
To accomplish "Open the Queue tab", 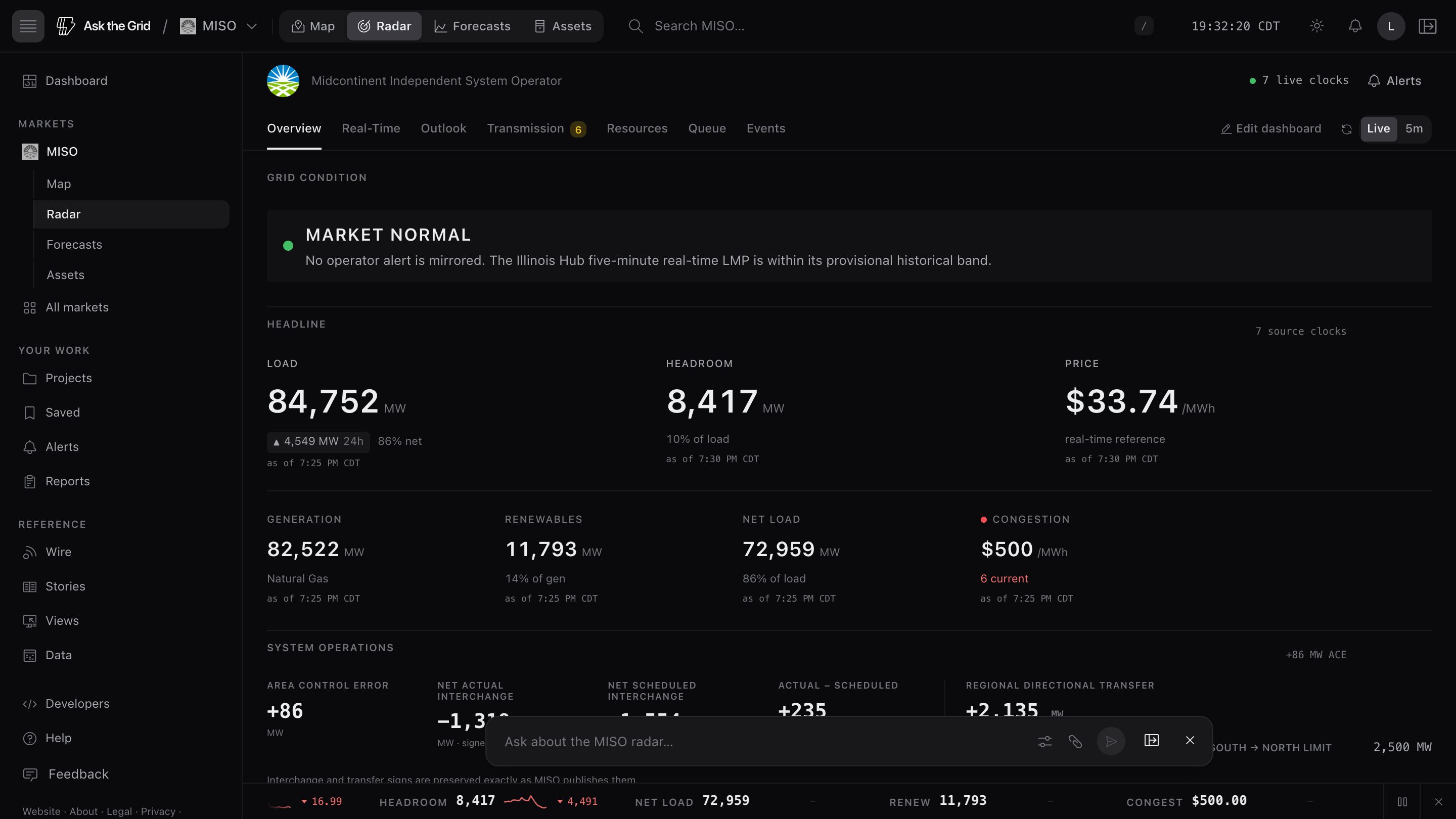I will tap(707, 129).
